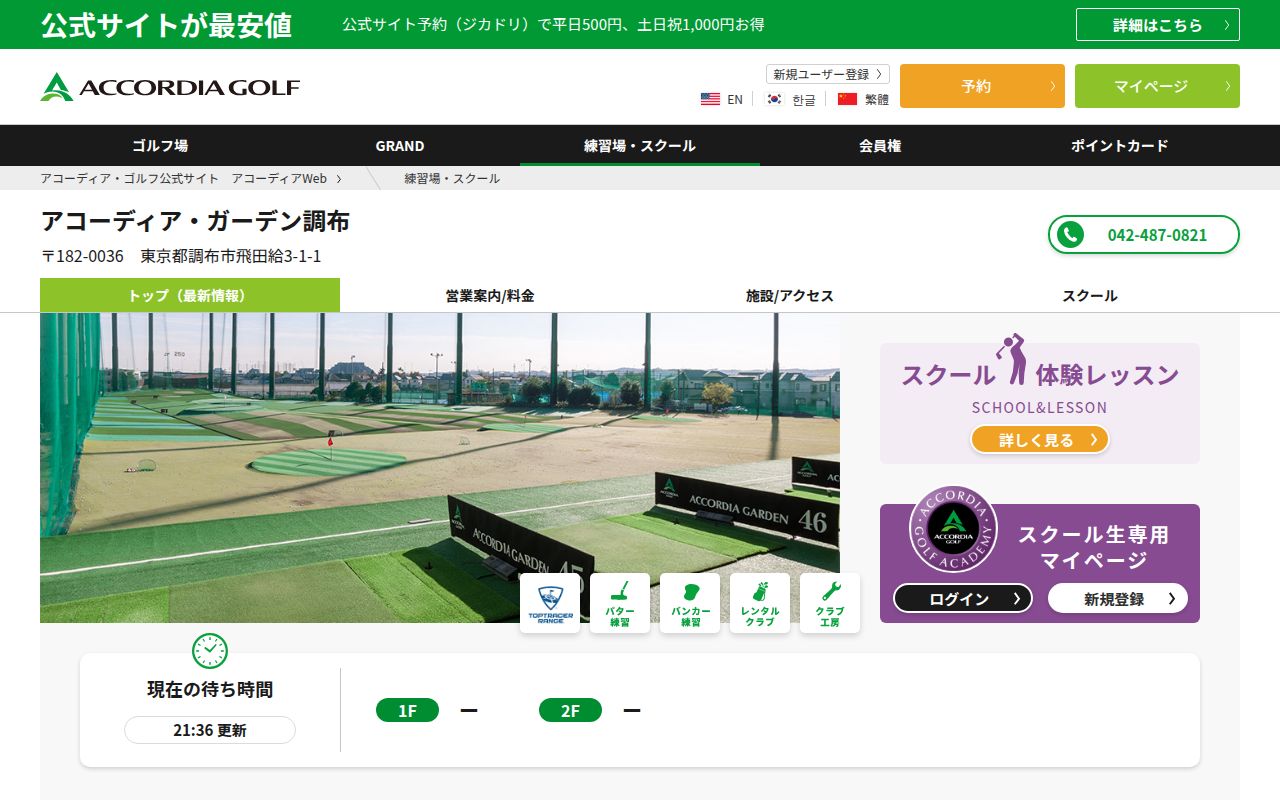Click EN language text link
Viewport: 1280px width, 800px height.
735,99
